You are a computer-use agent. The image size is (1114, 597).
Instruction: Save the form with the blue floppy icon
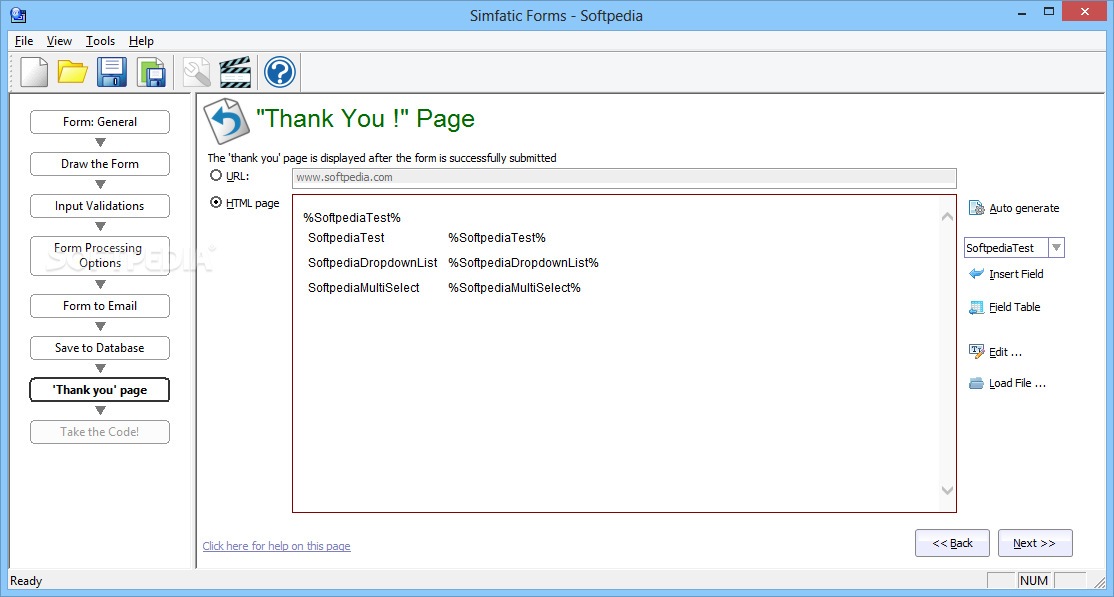112,72
